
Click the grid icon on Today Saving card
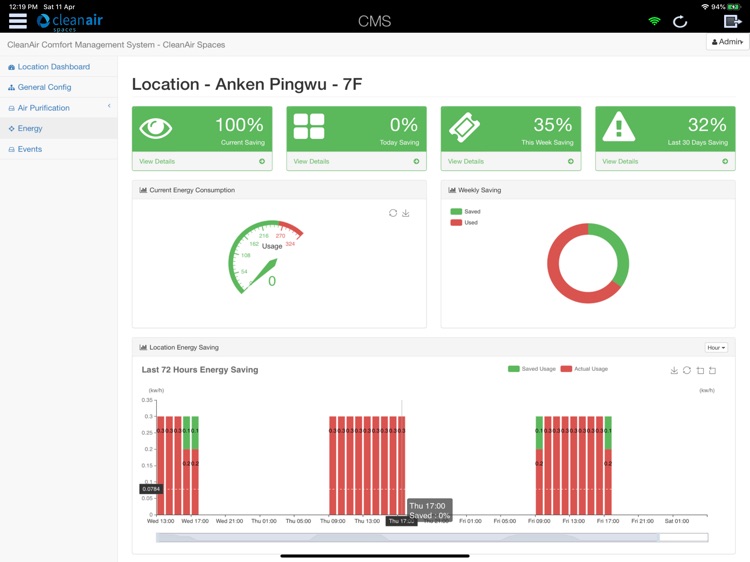pos(309,126)
